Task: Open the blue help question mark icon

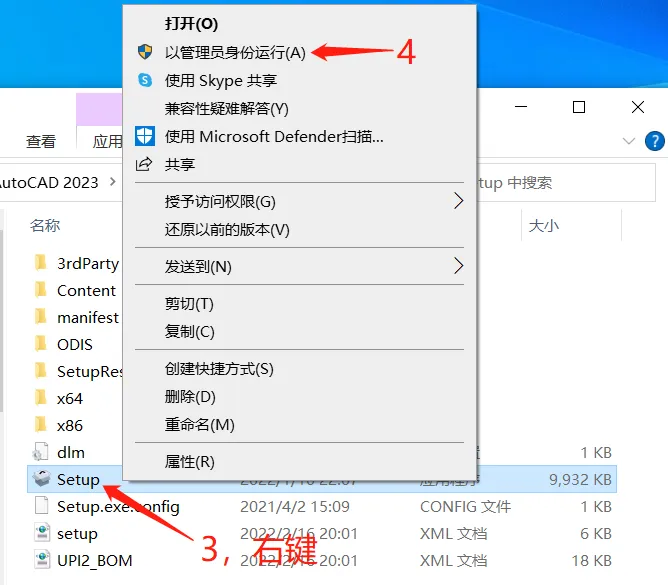Action: coord(654,141)
